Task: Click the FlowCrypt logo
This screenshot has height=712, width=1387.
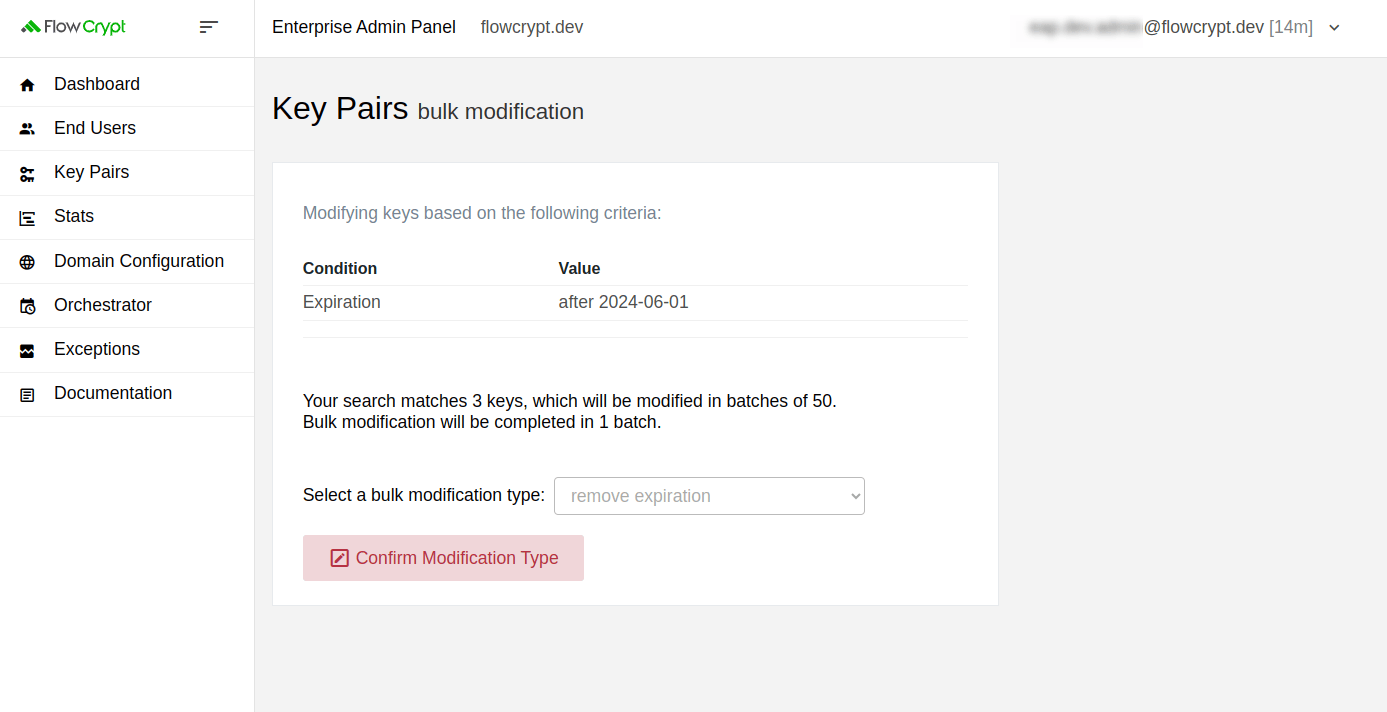Action: [x=73, y=27]
